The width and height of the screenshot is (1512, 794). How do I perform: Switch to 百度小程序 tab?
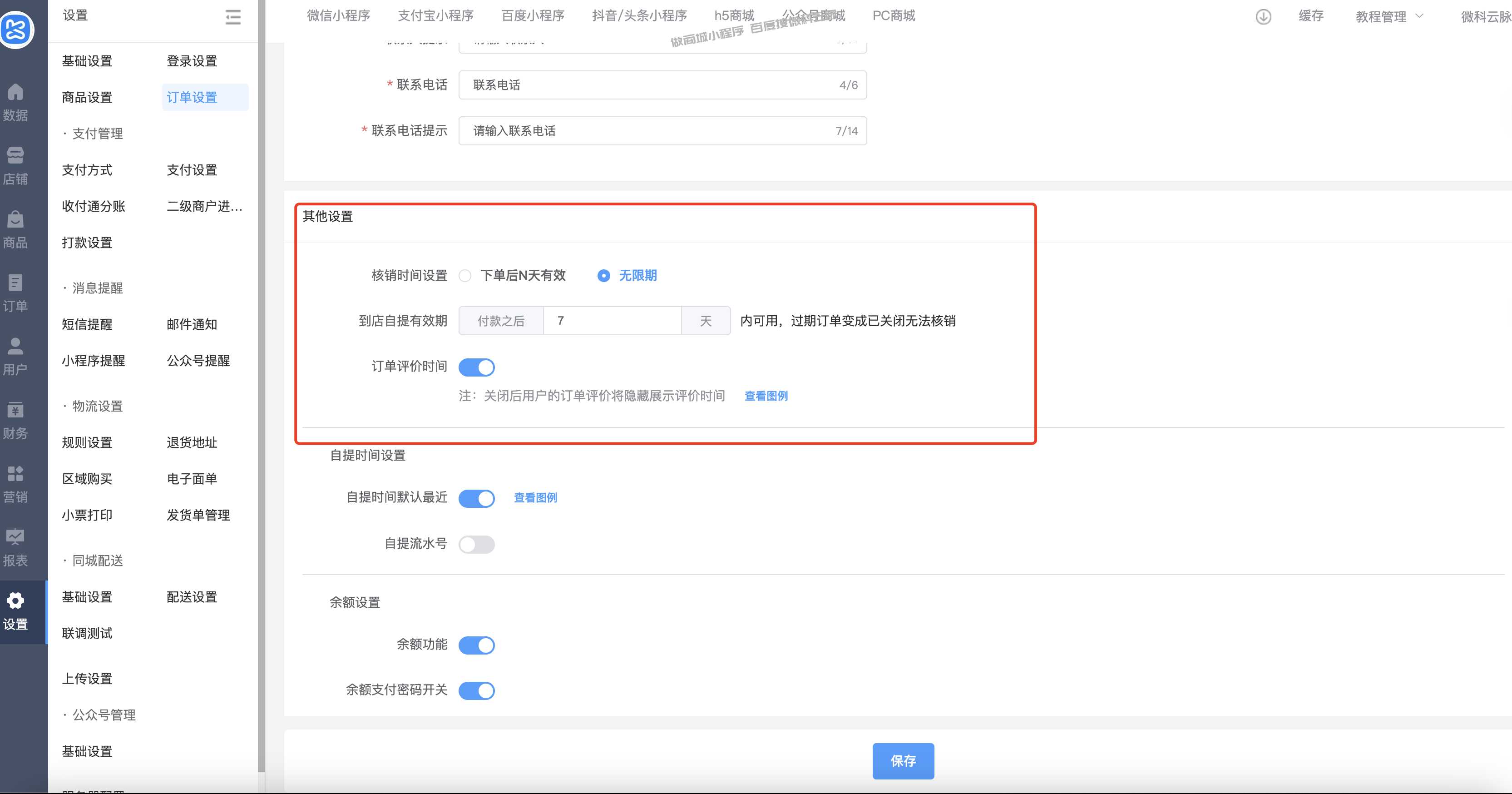[533, 16]
